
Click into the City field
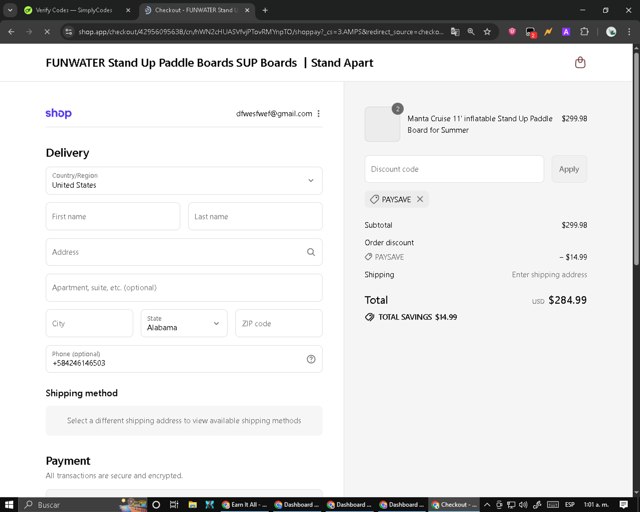click(89, 323)
